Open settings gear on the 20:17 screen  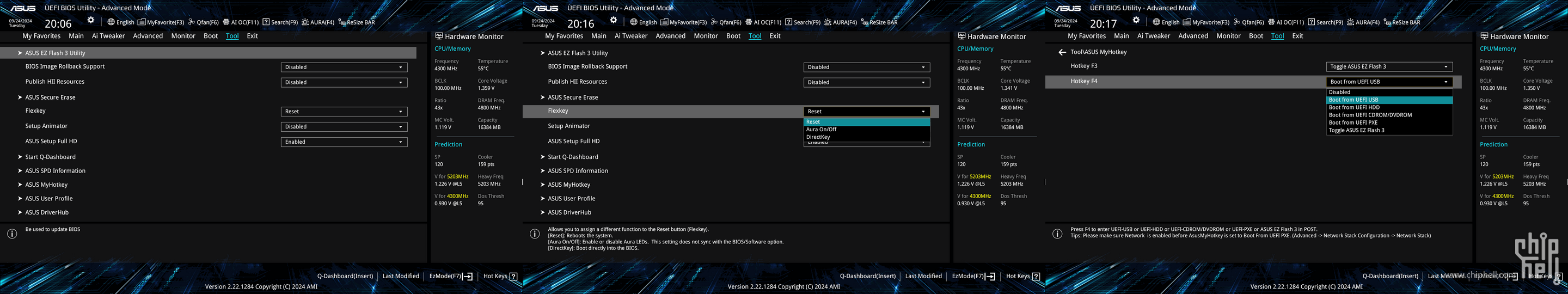click(x=1136, y=20)
